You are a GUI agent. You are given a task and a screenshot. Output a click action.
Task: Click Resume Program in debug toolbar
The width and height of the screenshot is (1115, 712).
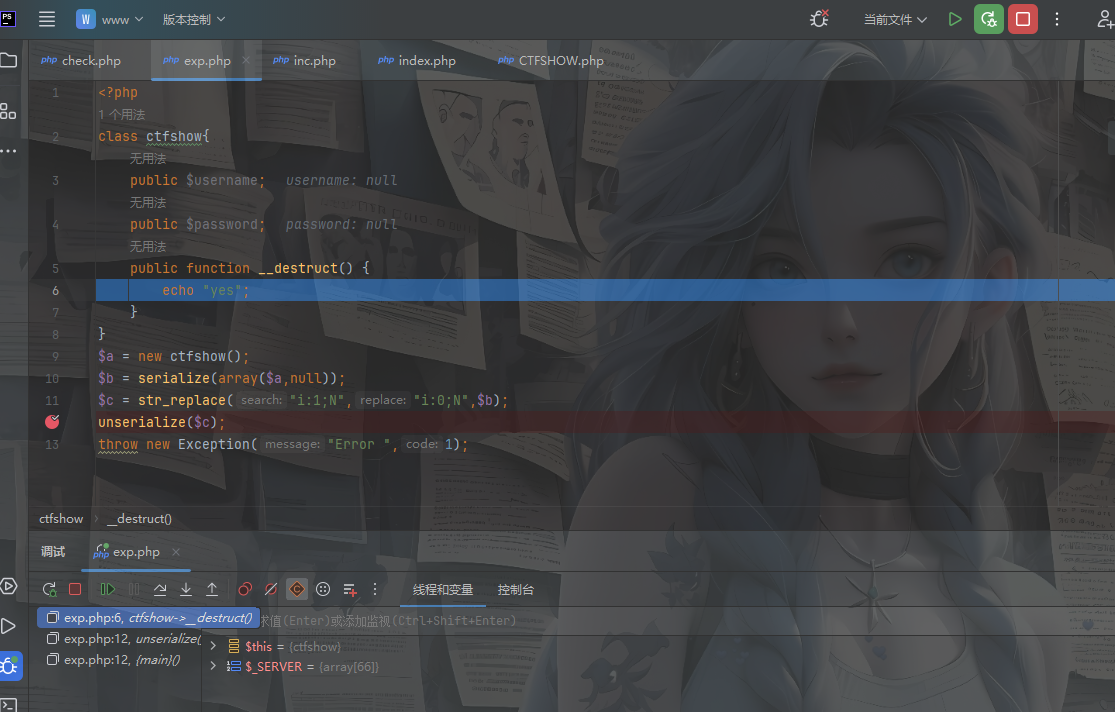click(x=107, y=590)
